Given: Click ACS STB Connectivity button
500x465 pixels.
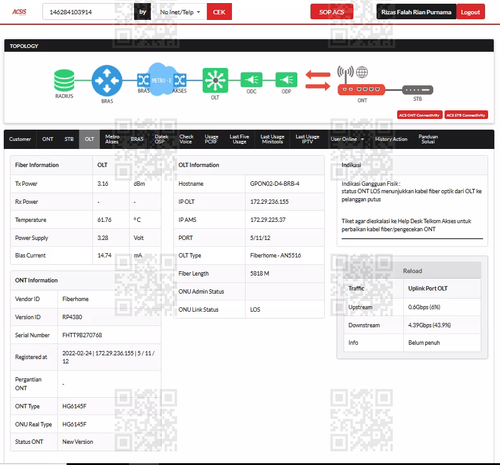Looking at the screenshot, I should 466,115.
